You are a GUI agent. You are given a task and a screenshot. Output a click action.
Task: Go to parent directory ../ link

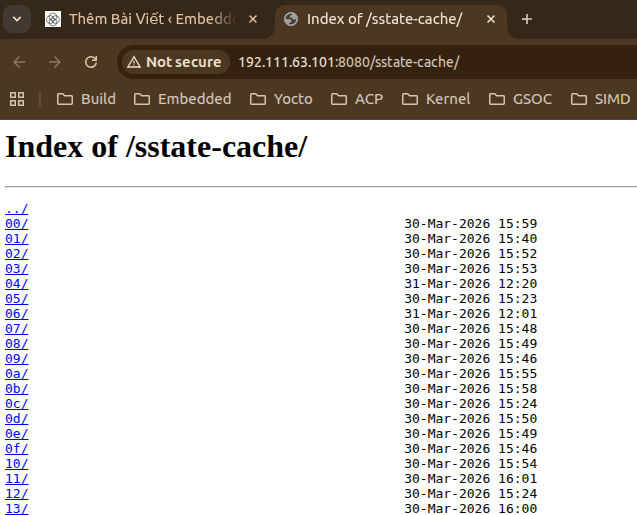tap(17, 209)
